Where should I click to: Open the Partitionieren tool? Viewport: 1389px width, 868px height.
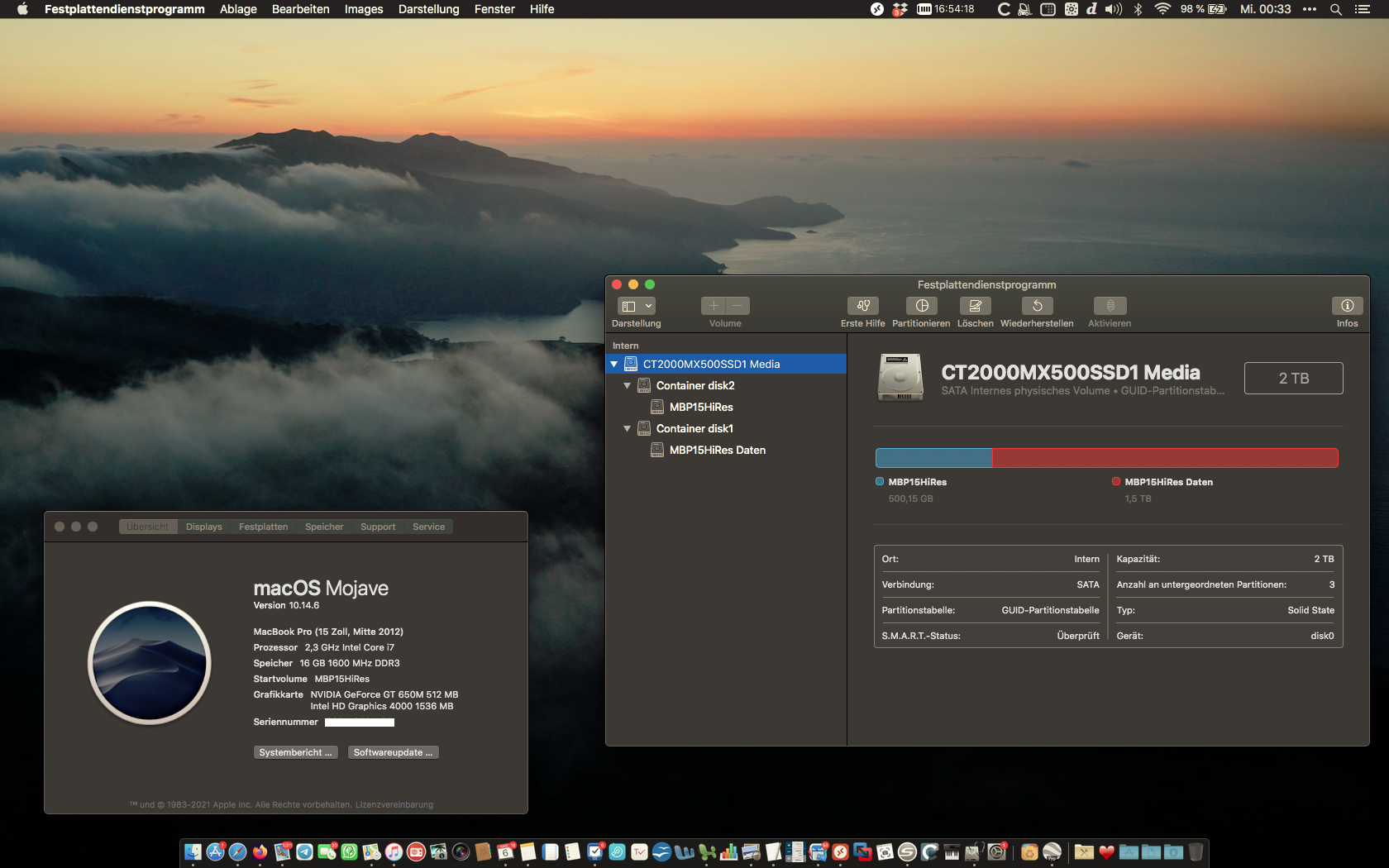point(921,307)
